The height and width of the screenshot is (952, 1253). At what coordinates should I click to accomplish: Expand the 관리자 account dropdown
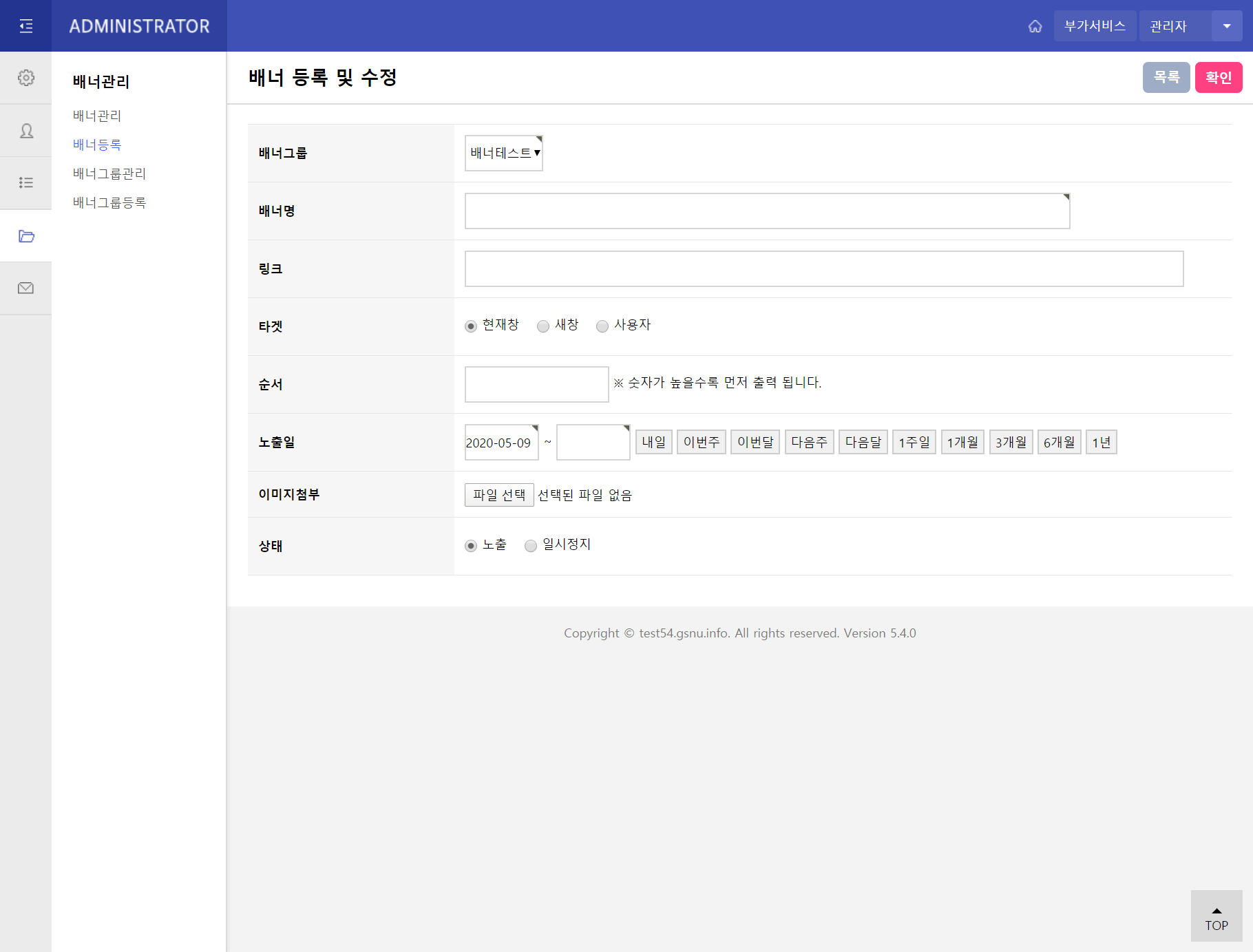1228,25
